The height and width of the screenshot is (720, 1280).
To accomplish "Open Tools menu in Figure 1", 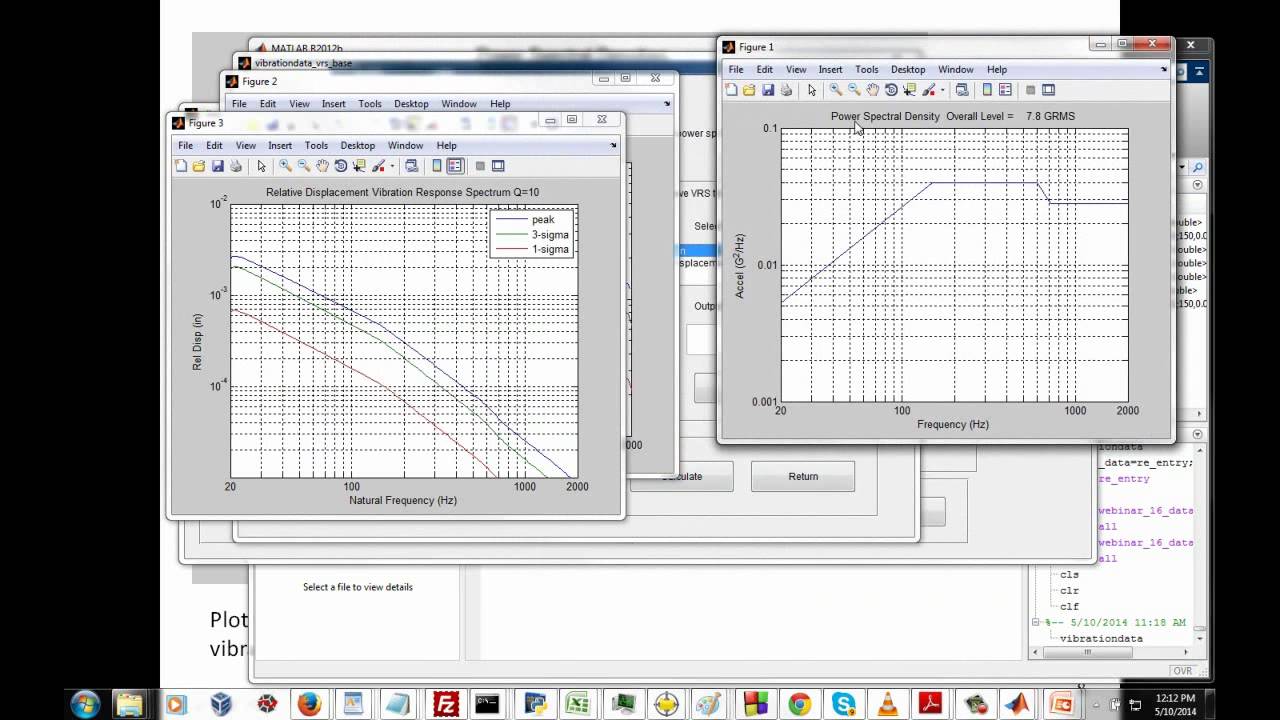I will [867, 70].
